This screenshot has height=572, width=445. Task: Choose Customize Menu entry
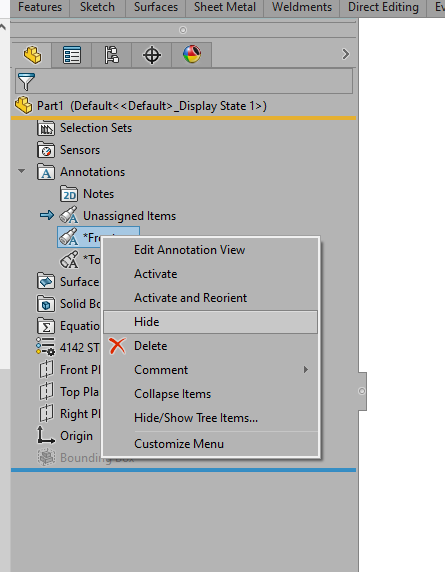(x=179, y=444)
